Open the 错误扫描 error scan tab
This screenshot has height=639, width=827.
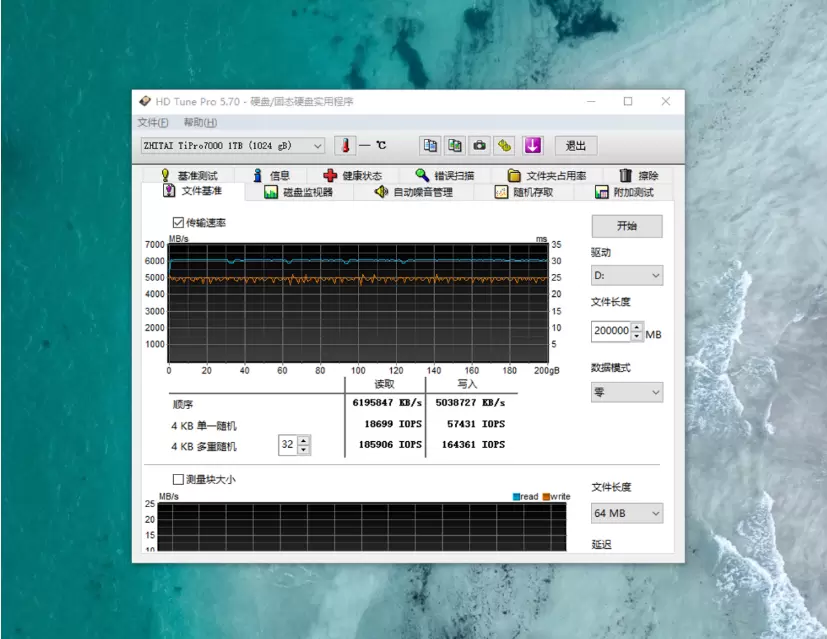point(445,176)
